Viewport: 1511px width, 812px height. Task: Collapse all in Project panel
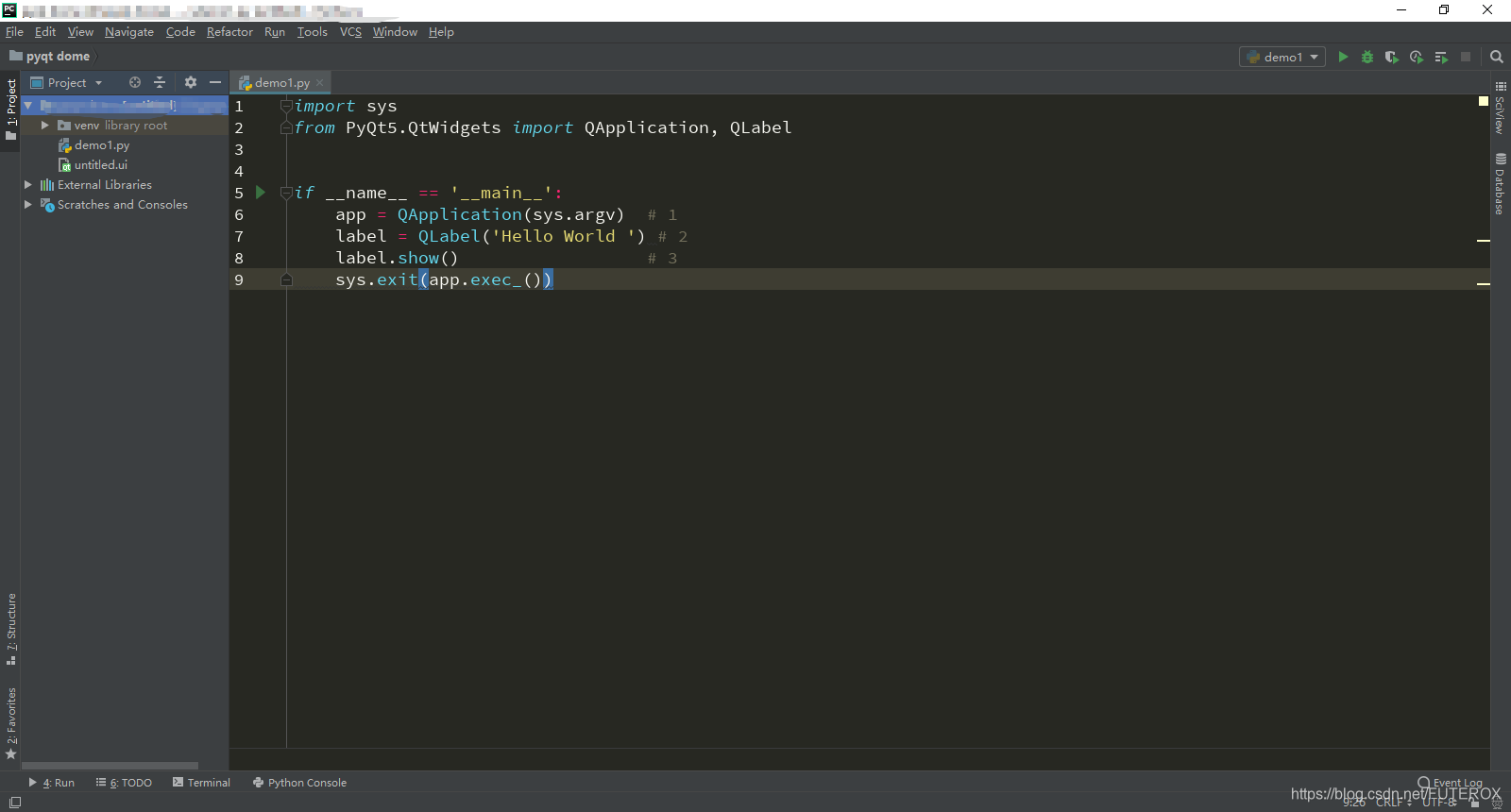click(x=160, y=82)
